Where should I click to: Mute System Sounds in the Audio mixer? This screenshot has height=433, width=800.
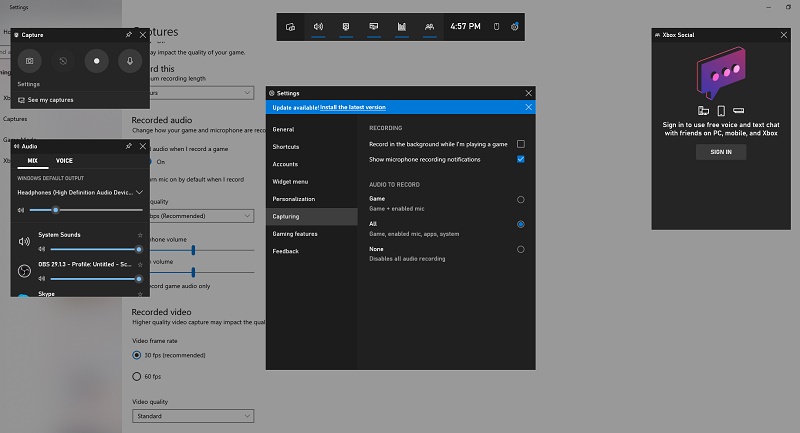(42, 249)
